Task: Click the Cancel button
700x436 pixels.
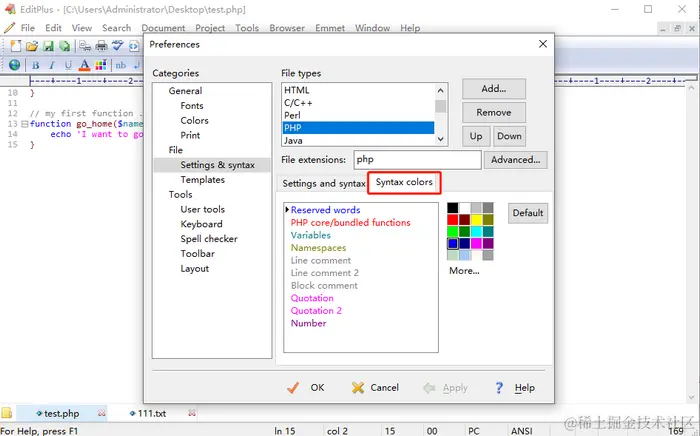Action: (x=375, y=387)
